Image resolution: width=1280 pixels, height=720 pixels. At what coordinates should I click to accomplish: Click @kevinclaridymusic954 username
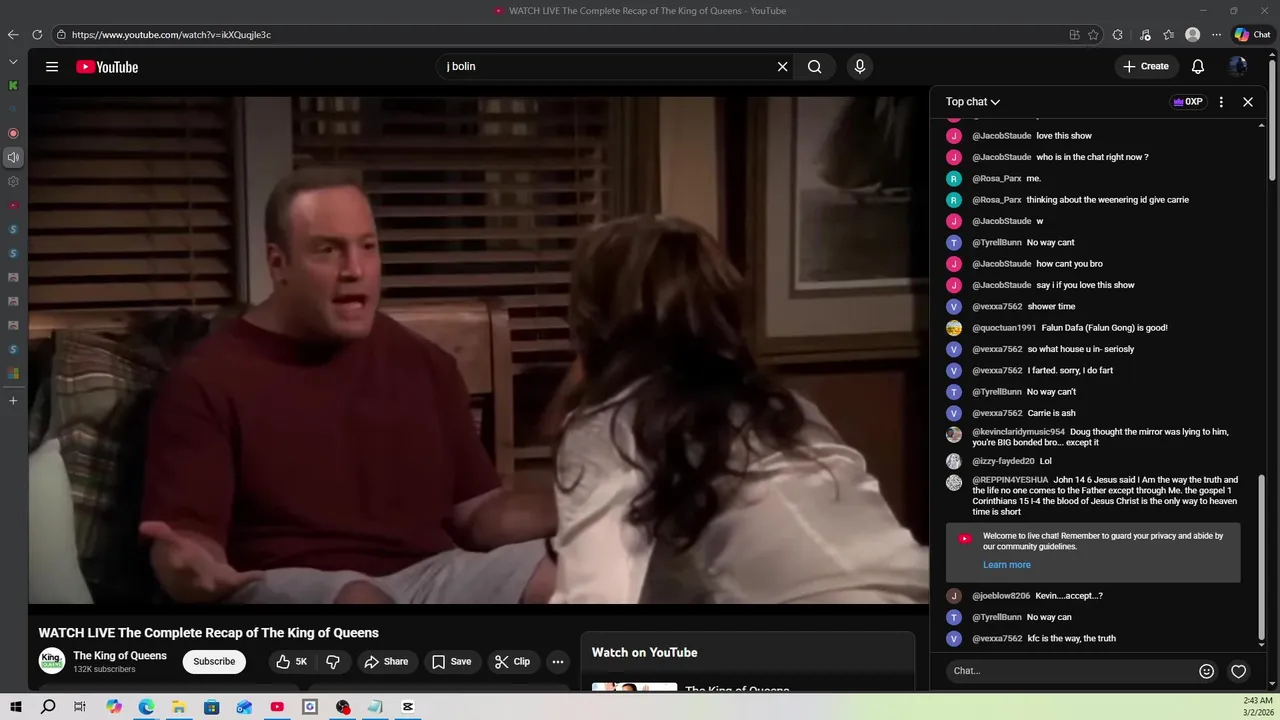pyautogui.click(x=1018, y=432)
